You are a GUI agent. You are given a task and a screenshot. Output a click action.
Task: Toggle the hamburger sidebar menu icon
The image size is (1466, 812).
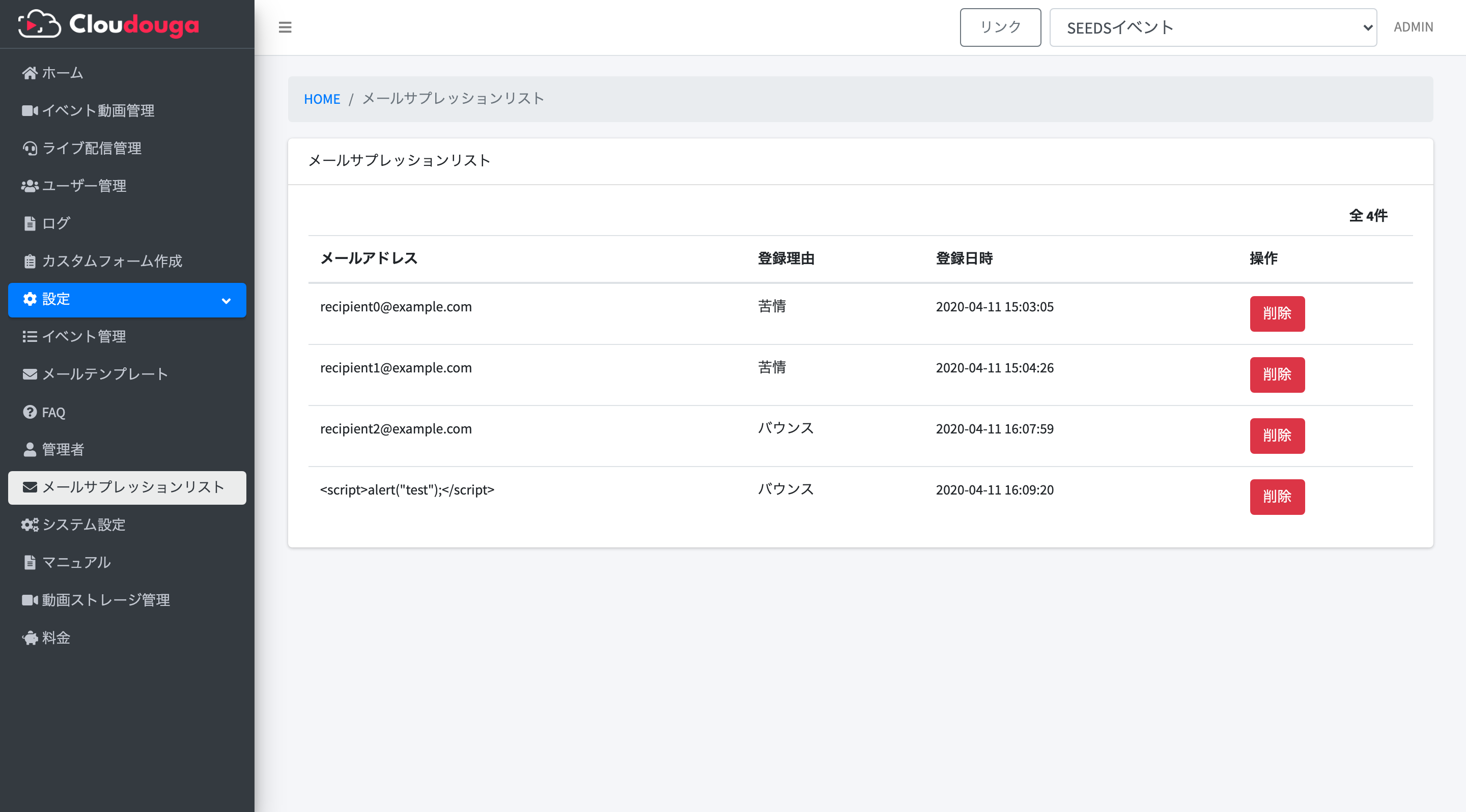pyautogui.click(x=285, y=27)
